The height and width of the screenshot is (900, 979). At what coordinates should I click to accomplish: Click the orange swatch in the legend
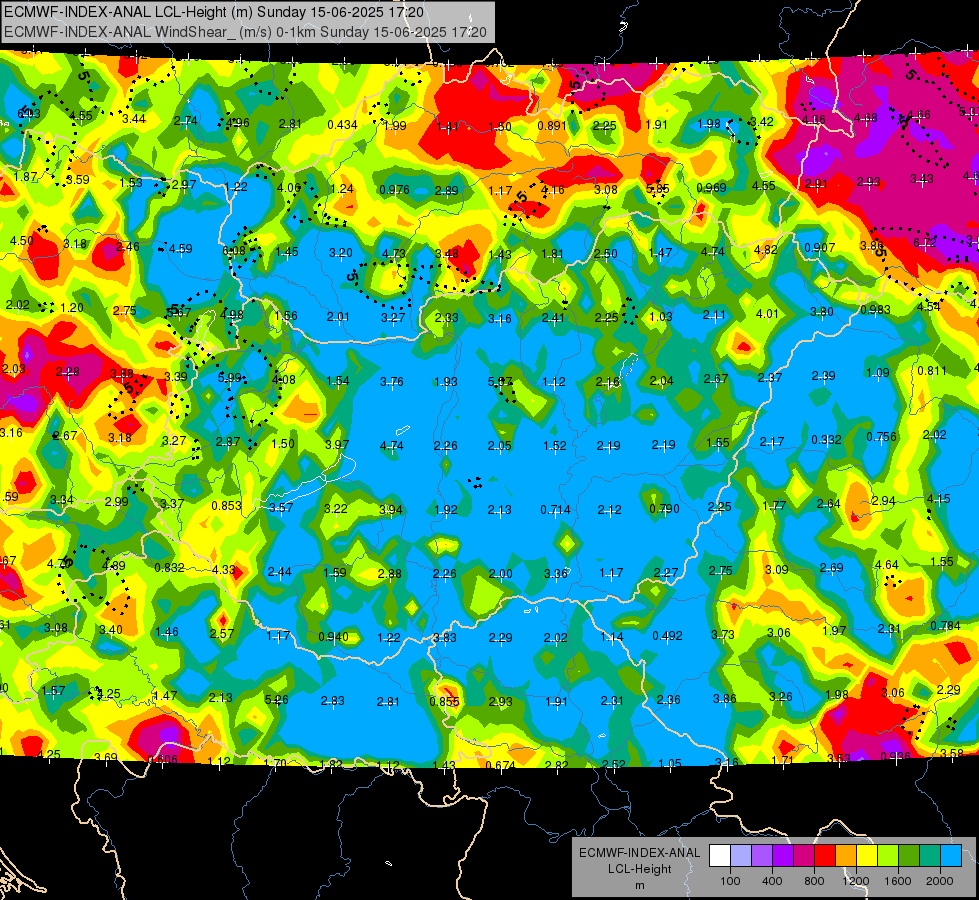pyautogui.click(x=846, y=855)
